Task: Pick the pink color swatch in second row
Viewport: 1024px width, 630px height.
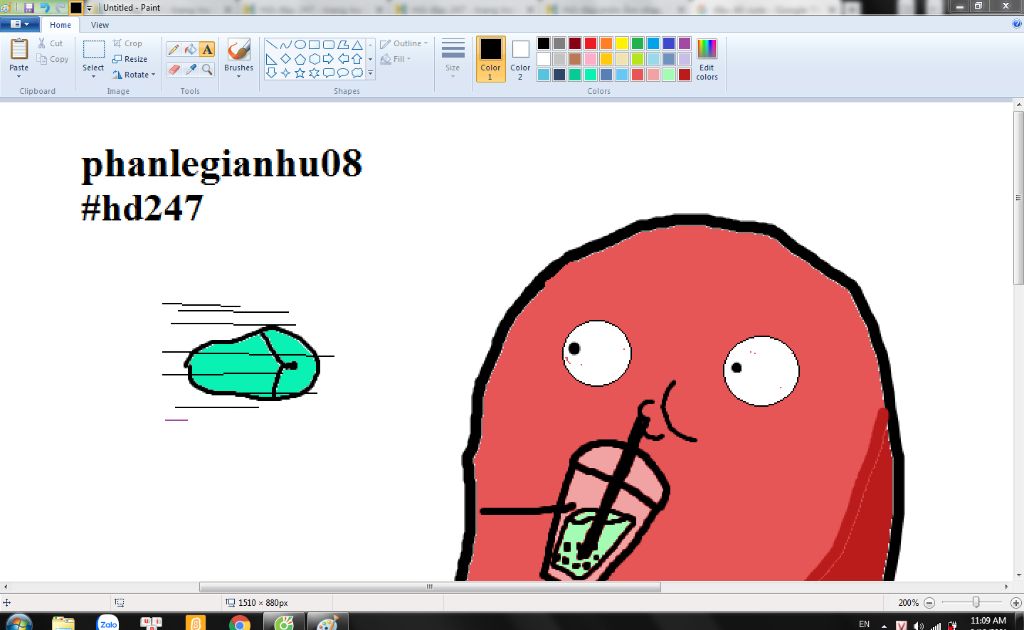Action: (x=590, y=59)
